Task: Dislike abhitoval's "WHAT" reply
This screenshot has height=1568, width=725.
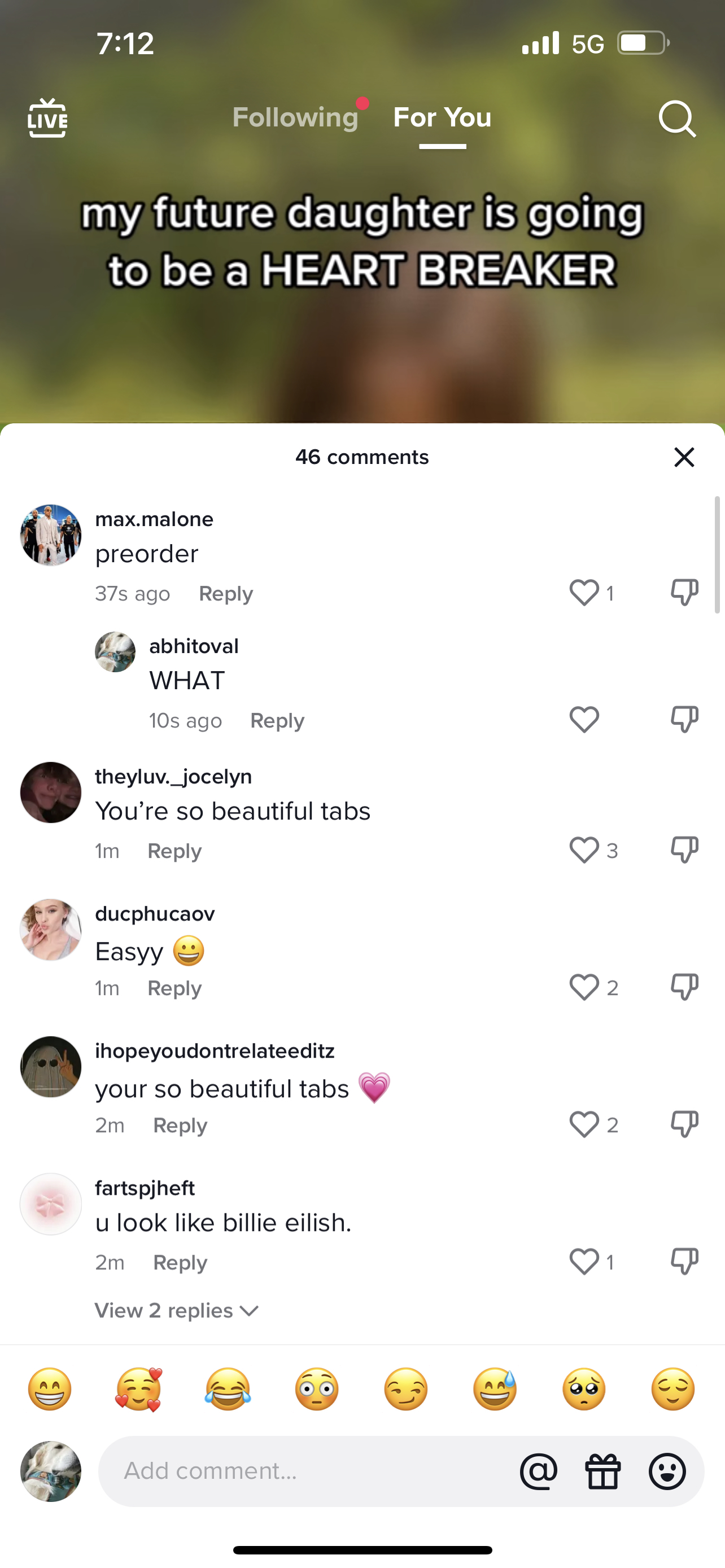Action: pos(684,720)
